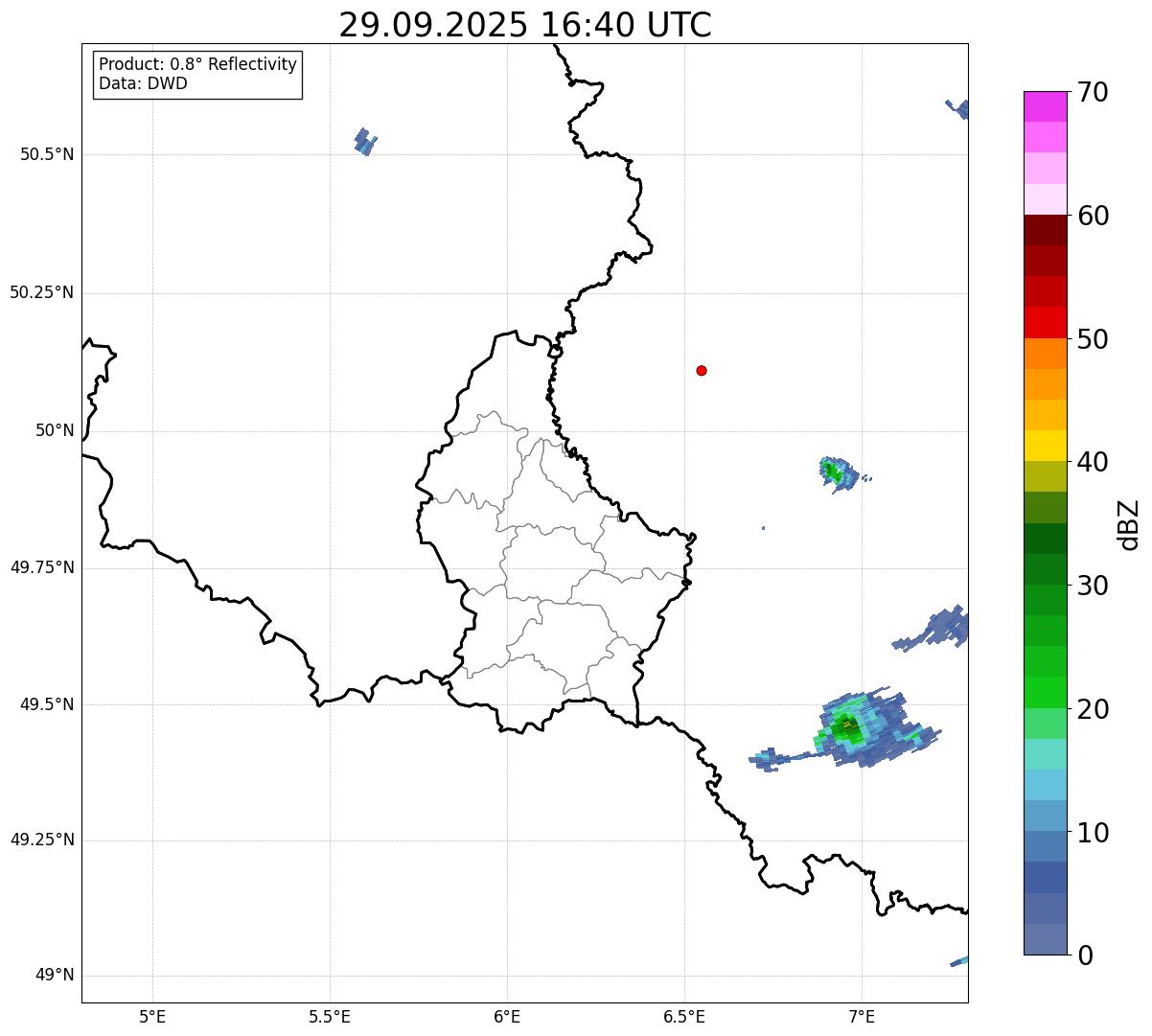
Task: Click the '5.5°E' longitude tick label
Action: (x=330, y=1017)
